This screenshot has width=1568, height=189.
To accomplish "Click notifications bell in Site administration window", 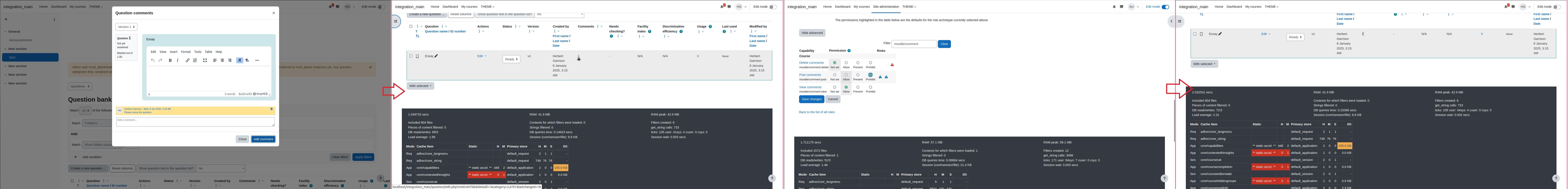I will tap(1114, 7).
